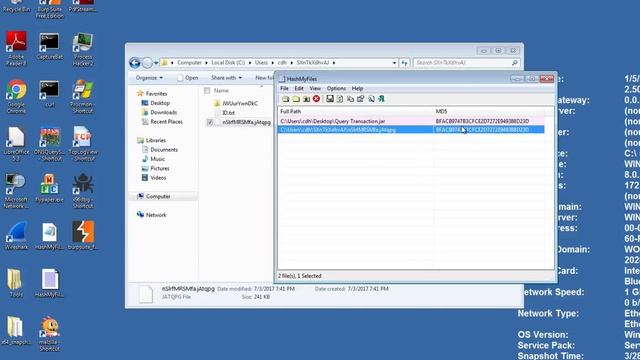
Task: Sort by the MD5 column header
Action: (489, 111)
